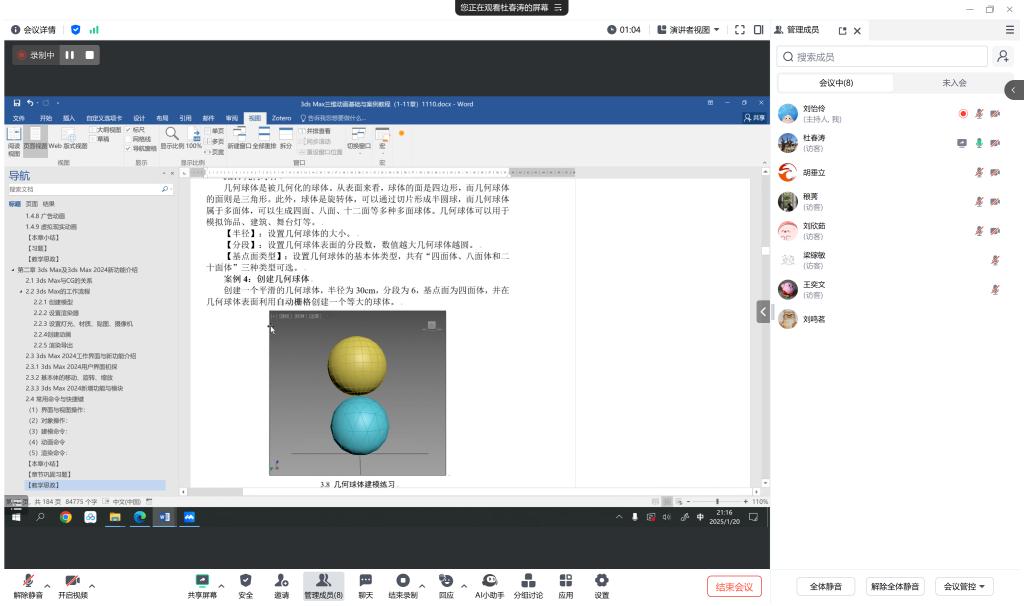Expand the 会议管控 dropdown

coord(965,587)
